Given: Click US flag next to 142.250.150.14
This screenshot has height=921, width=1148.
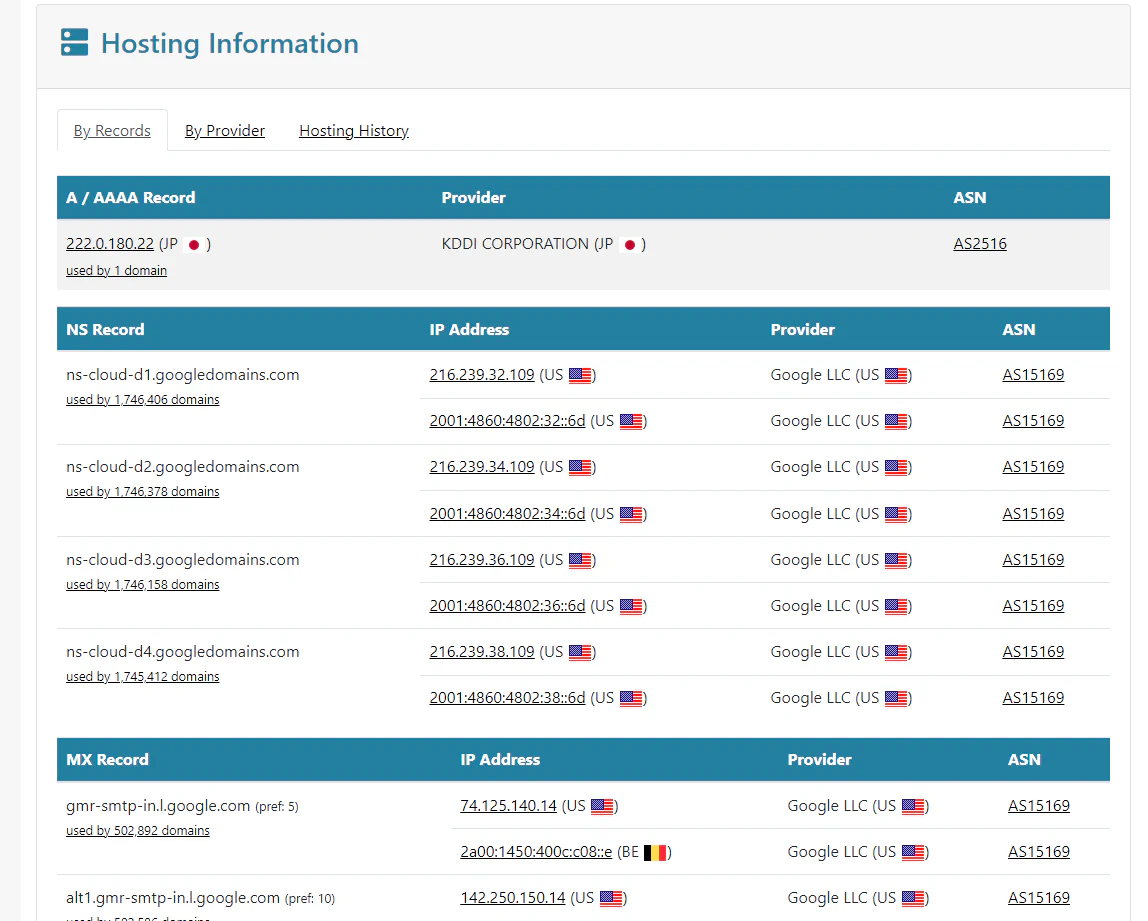Looking at the screenshot, I should pos(611,899).
